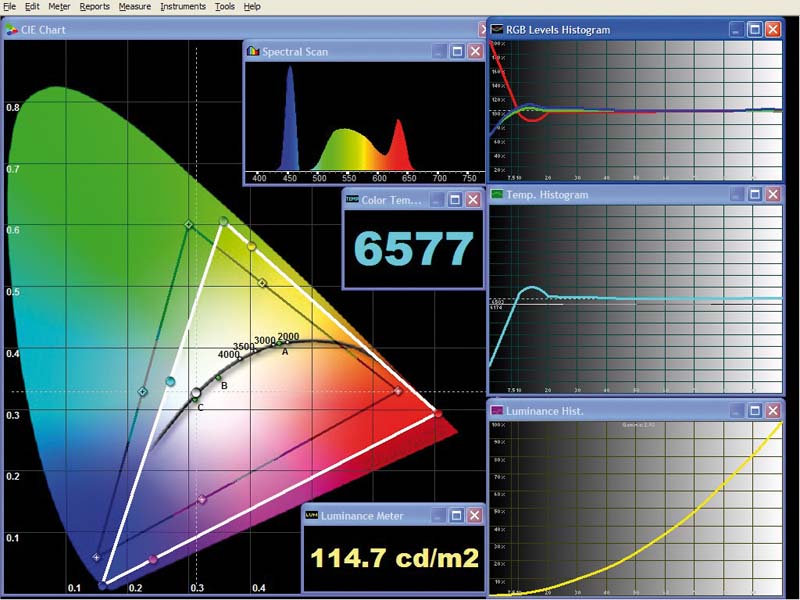Viewport: 800px width, 600px height.
Task: Click the Luminance Hist. window icon
Action: [496, 411]
